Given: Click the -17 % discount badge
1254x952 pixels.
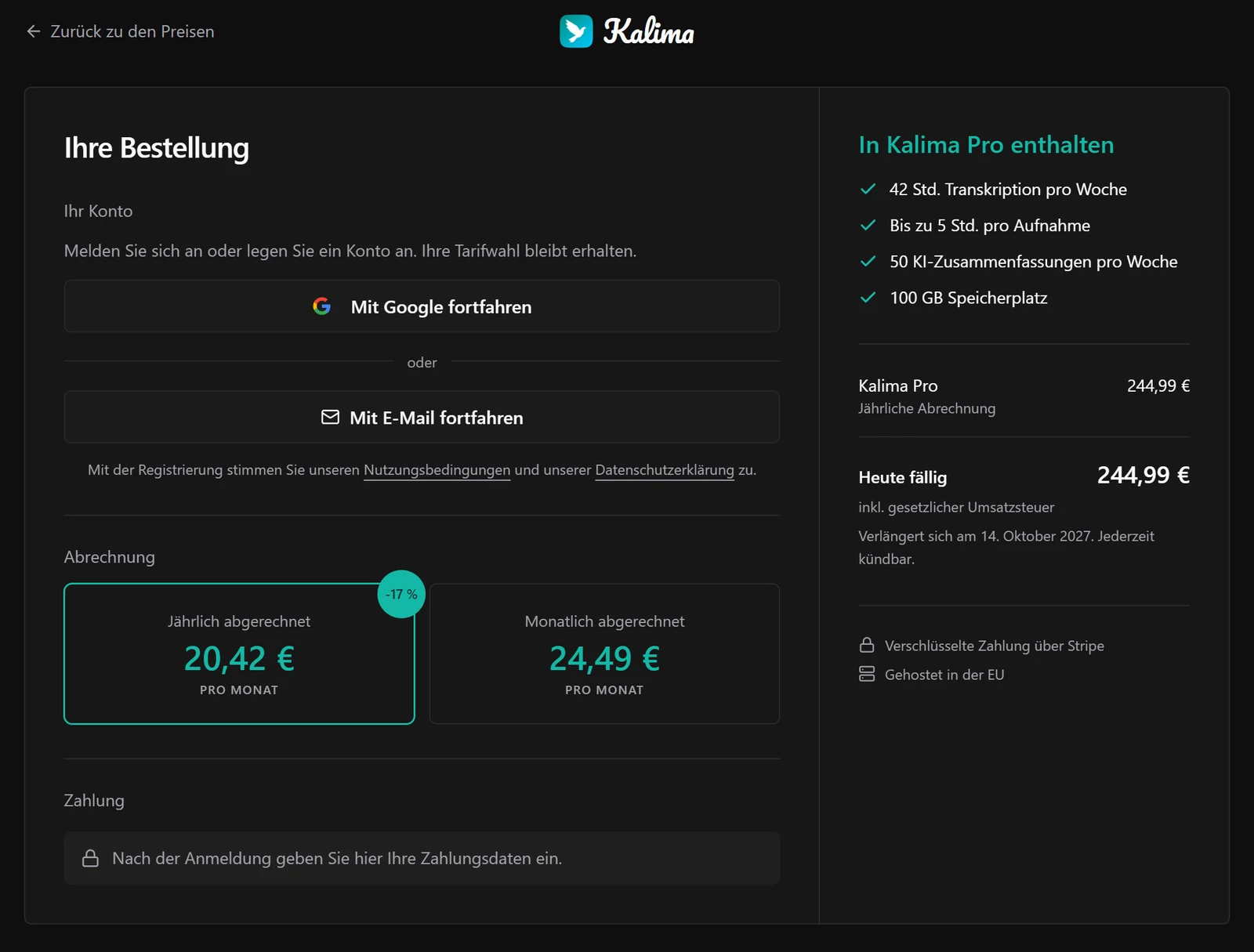Looking at the screenshot, I should coord(401,594).
